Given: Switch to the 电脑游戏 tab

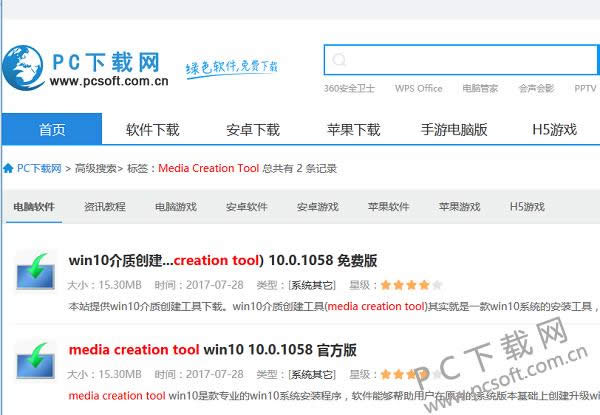Looking at the screenshot, I should coord(176,207).
